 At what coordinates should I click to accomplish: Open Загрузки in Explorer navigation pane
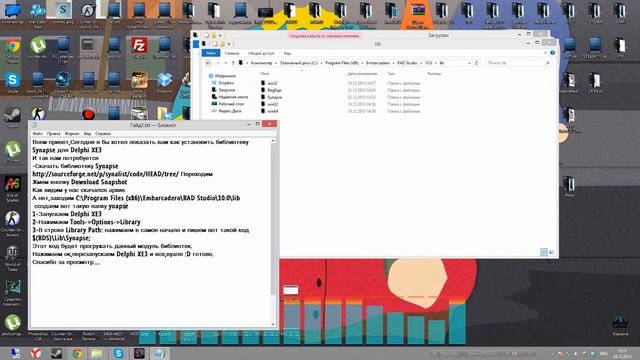coord(227,90)
